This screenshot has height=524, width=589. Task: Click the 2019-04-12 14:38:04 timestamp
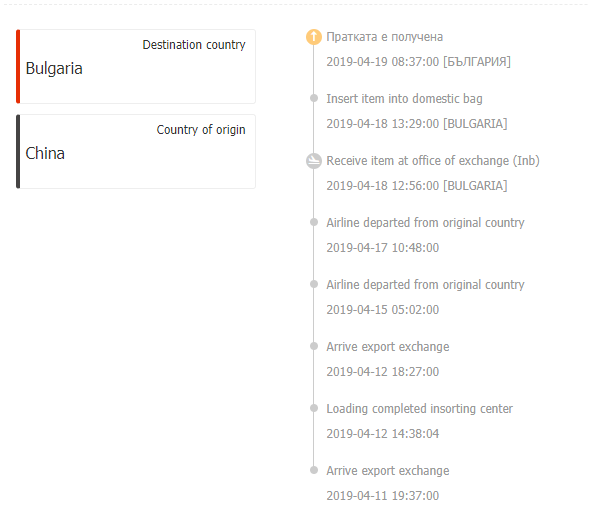382,433
